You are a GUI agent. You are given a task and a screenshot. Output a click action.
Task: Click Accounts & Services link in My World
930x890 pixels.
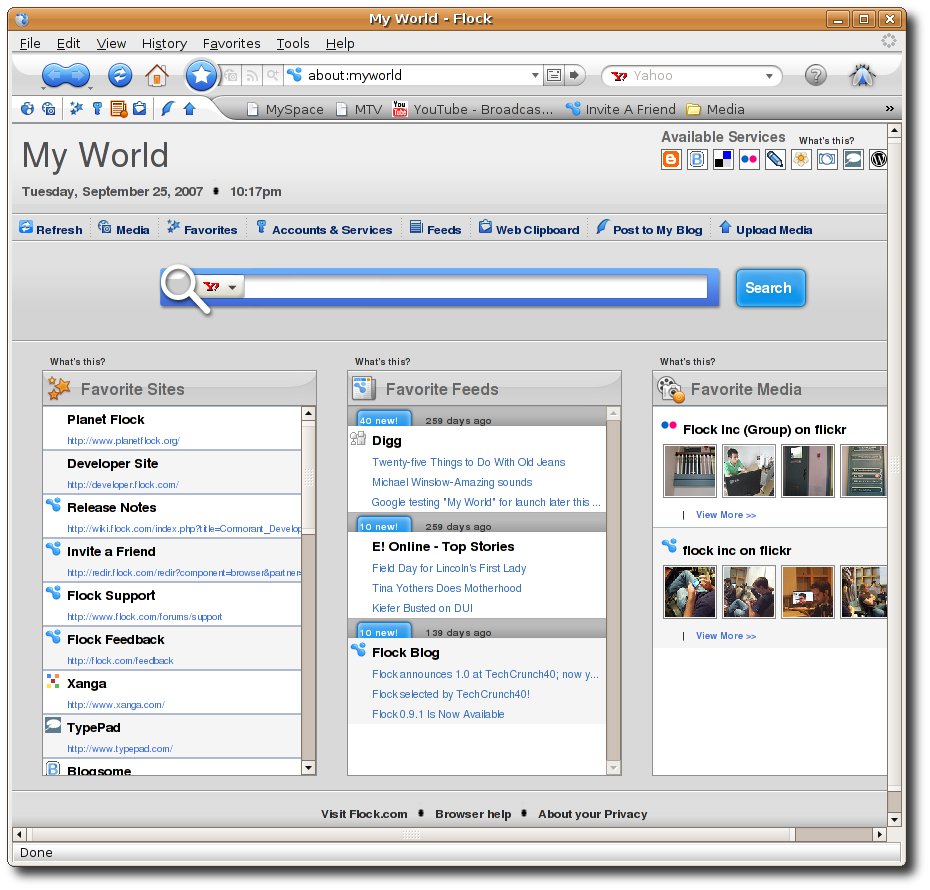pos(324,229)
